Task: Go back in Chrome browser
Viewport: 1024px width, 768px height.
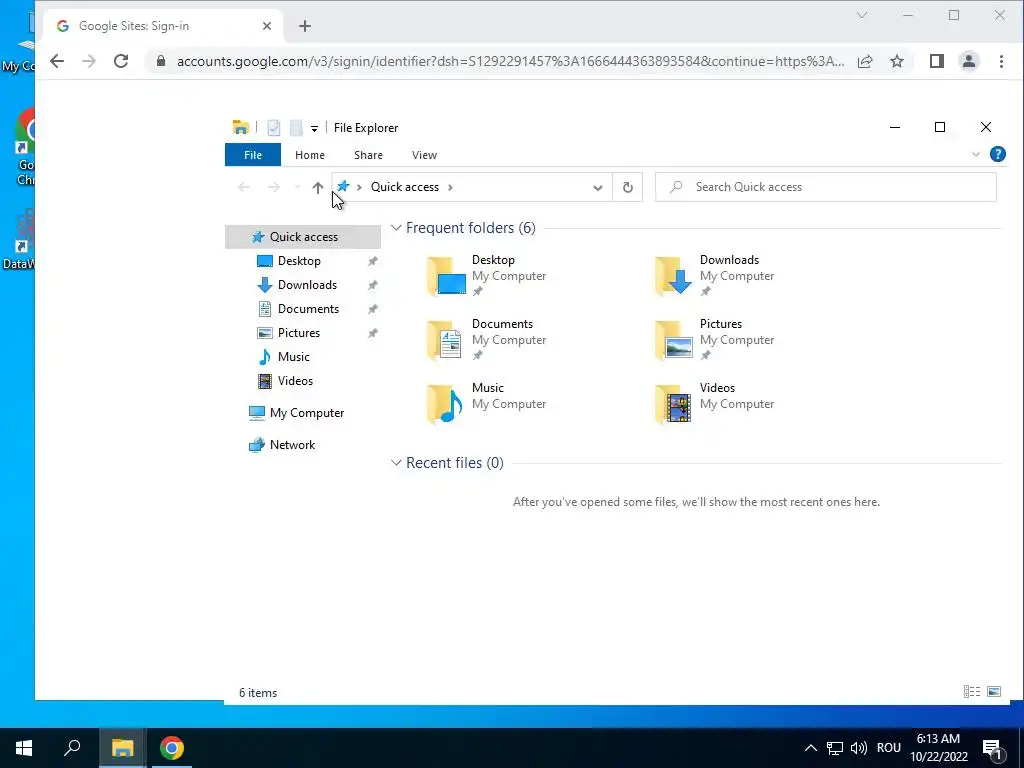Action: [x=57, y=61]
